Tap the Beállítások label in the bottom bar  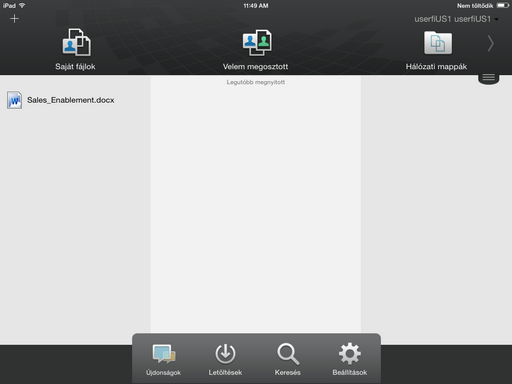click(350, 372)
